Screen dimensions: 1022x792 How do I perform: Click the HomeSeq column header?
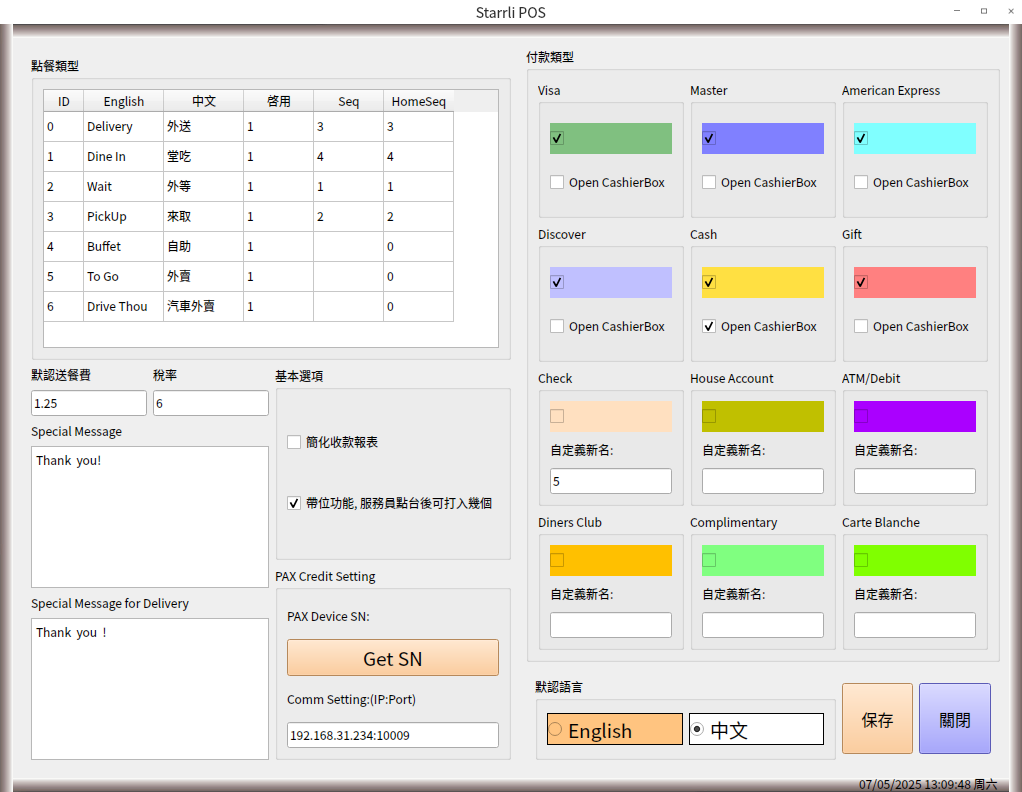[418, 101]
